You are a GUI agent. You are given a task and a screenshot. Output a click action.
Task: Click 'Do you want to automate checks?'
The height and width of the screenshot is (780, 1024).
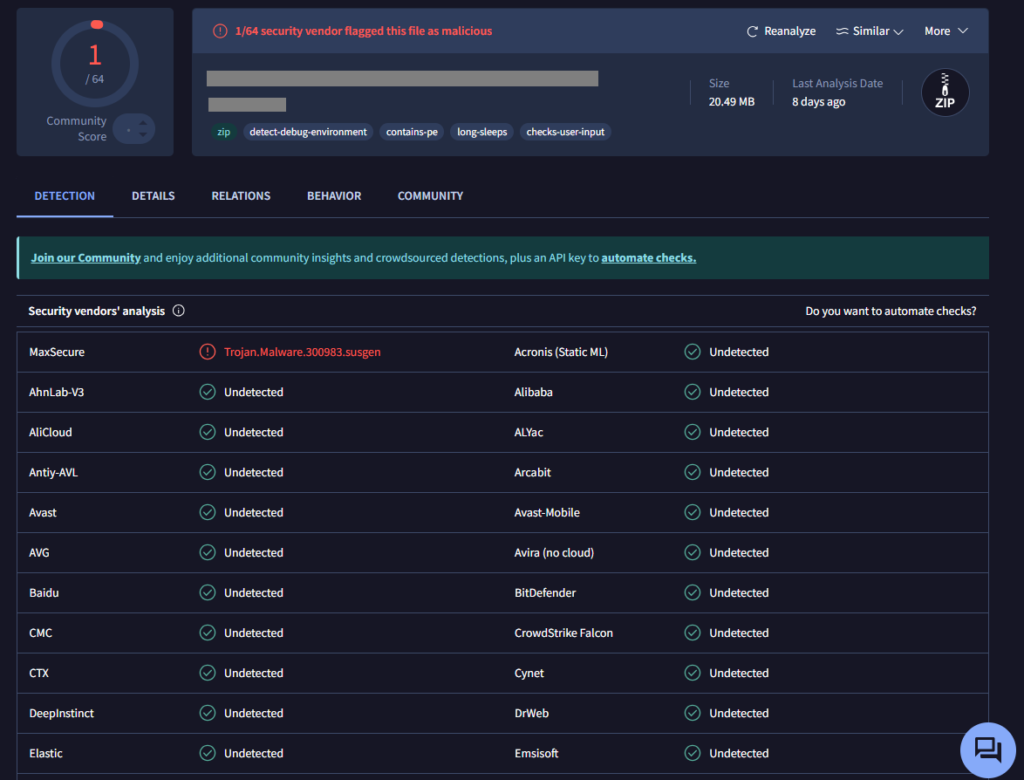tap(890, 311)
